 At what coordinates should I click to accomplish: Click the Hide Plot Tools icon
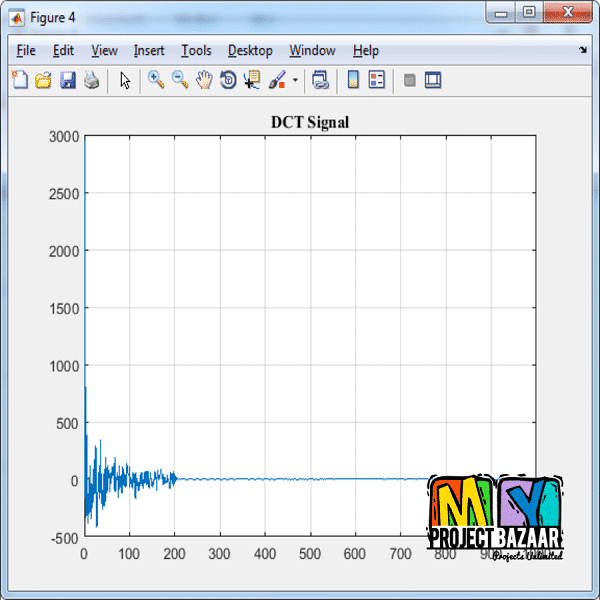pos(409,80)
